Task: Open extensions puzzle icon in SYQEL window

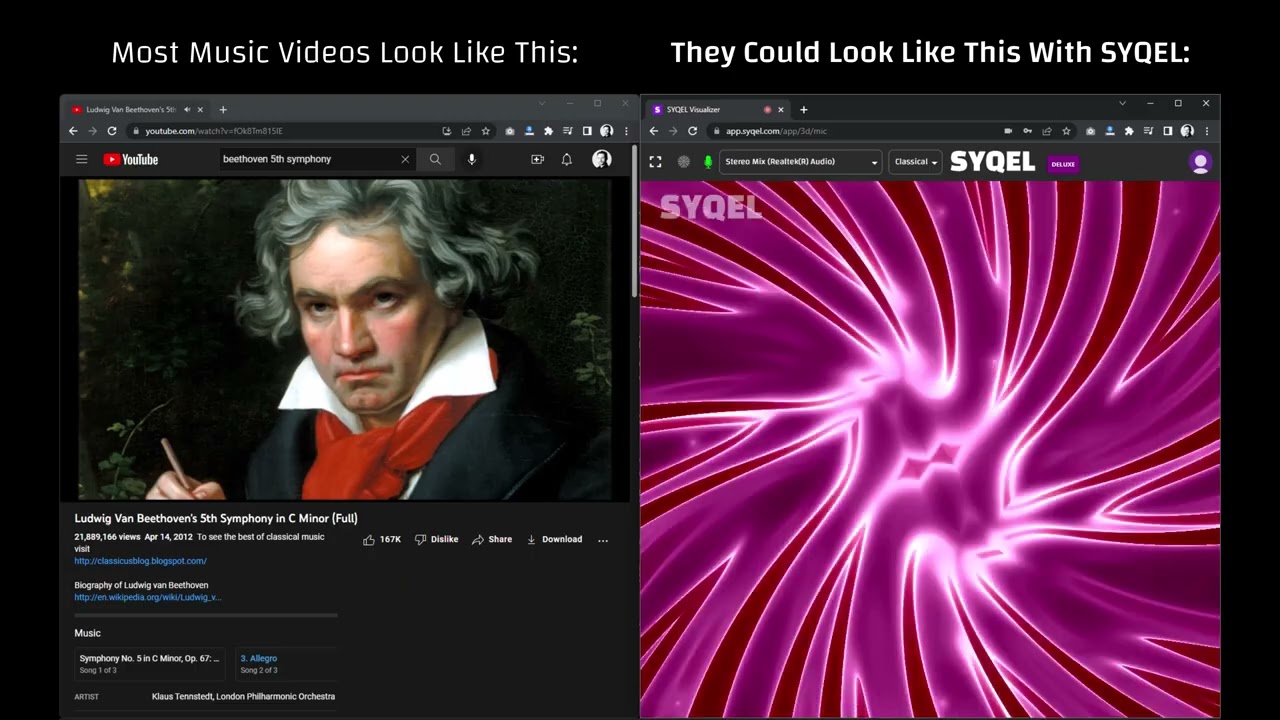Action: (x=1129, y=131)
